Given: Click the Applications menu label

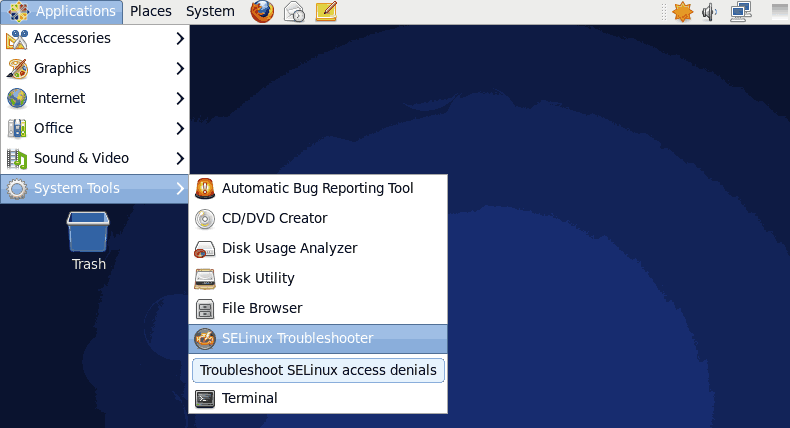Looking at the screenshot, I should coord(76,11).
